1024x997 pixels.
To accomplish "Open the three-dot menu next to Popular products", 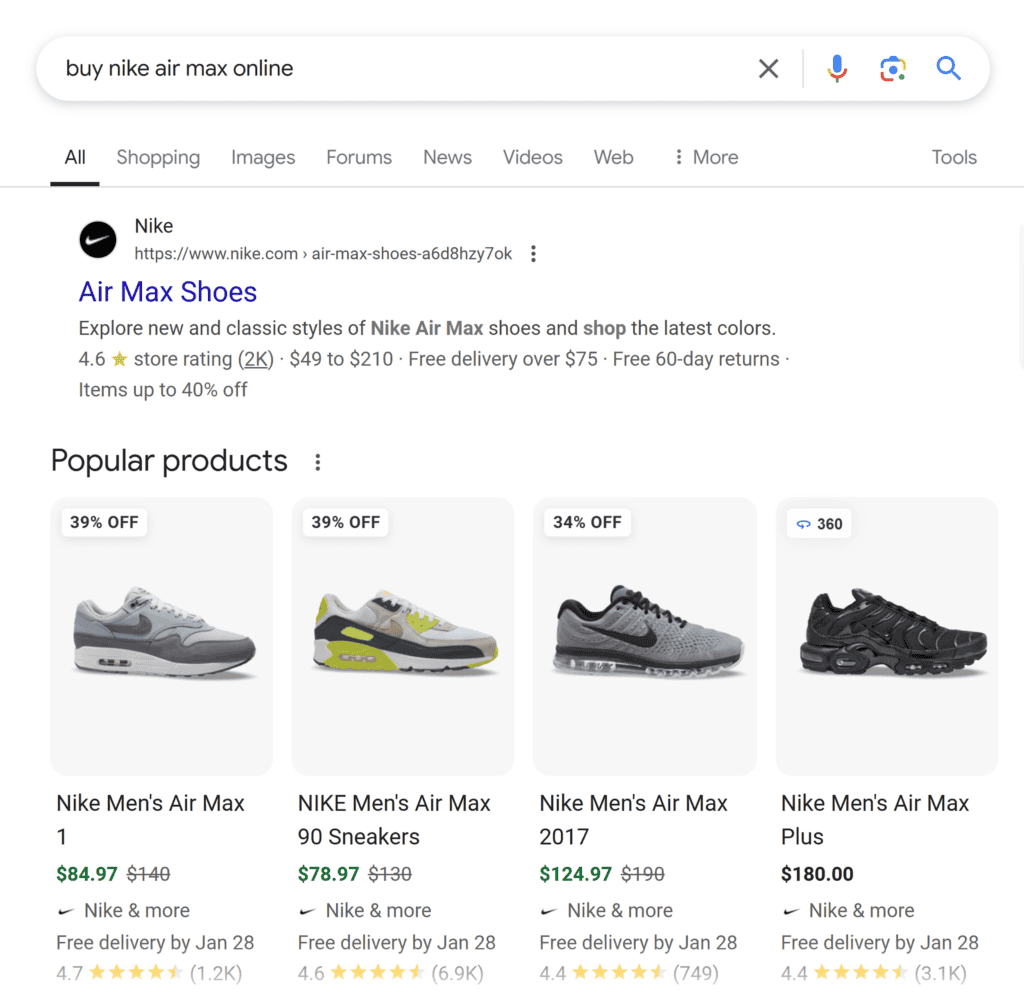I will click(x=317, y=461).
